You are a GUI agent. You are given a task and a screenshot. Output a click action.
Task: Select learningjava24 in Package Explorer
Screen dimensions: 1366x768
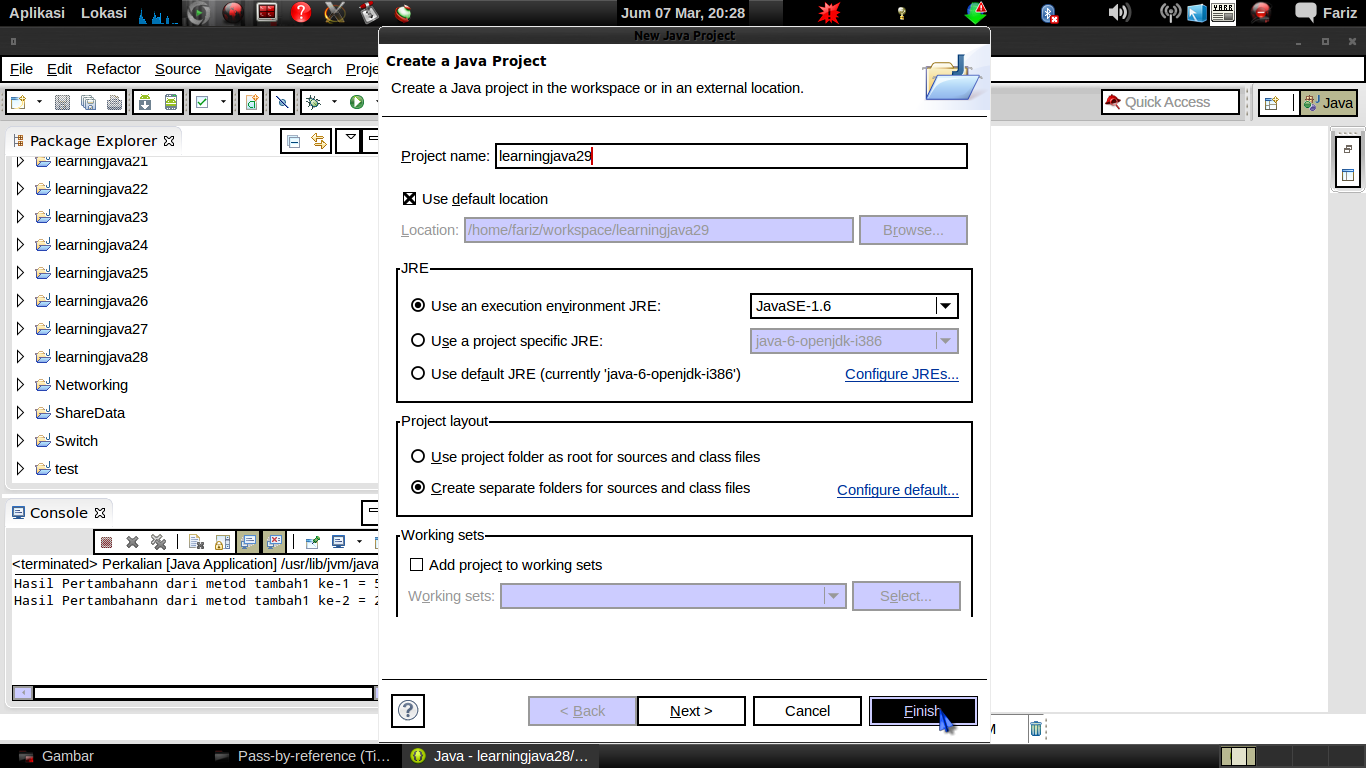pos(101,244)
